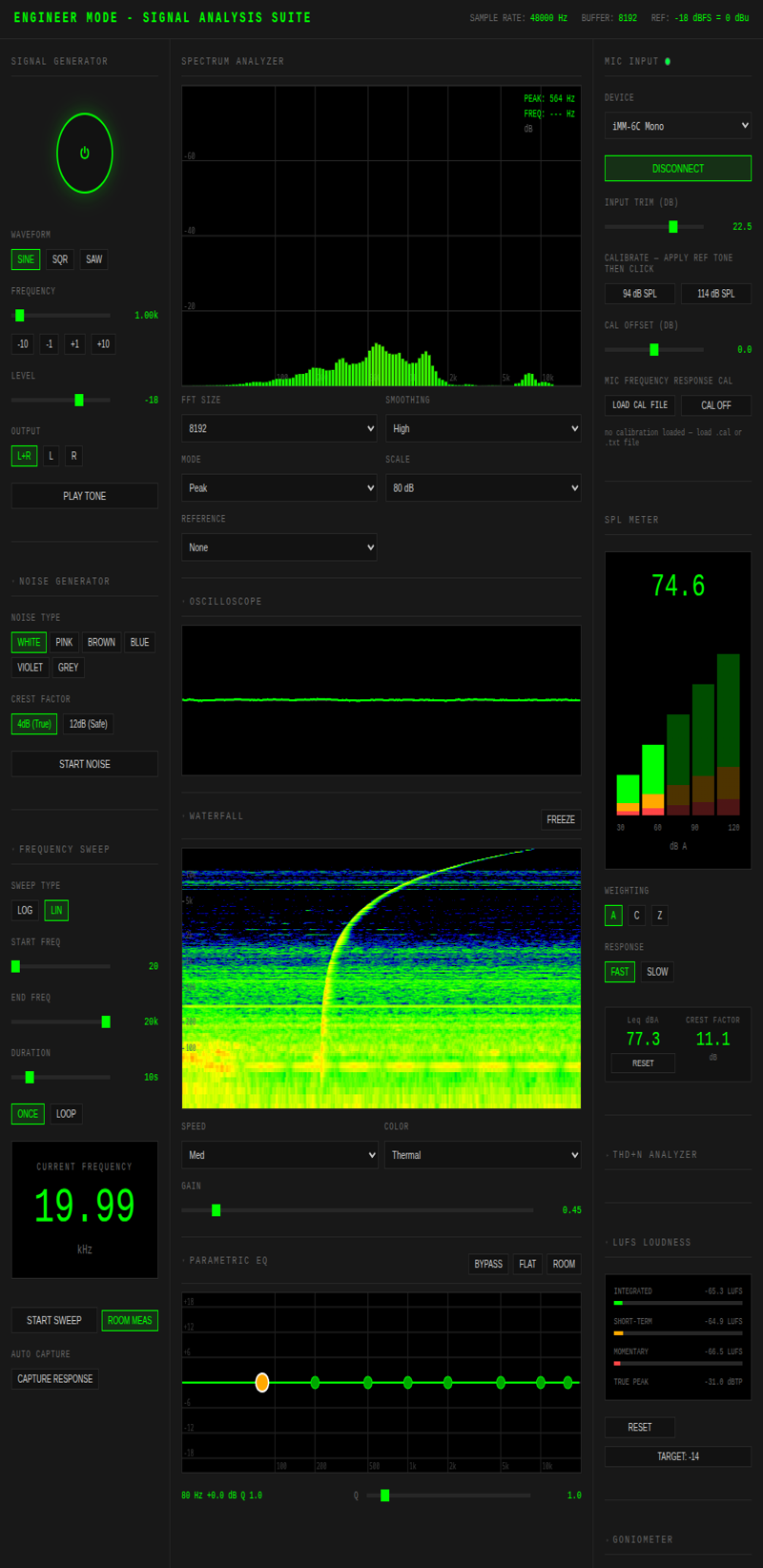Adjust the signal generator level slider
The width and height of the screenshot is (763, 1568).
tap(61, 400)
